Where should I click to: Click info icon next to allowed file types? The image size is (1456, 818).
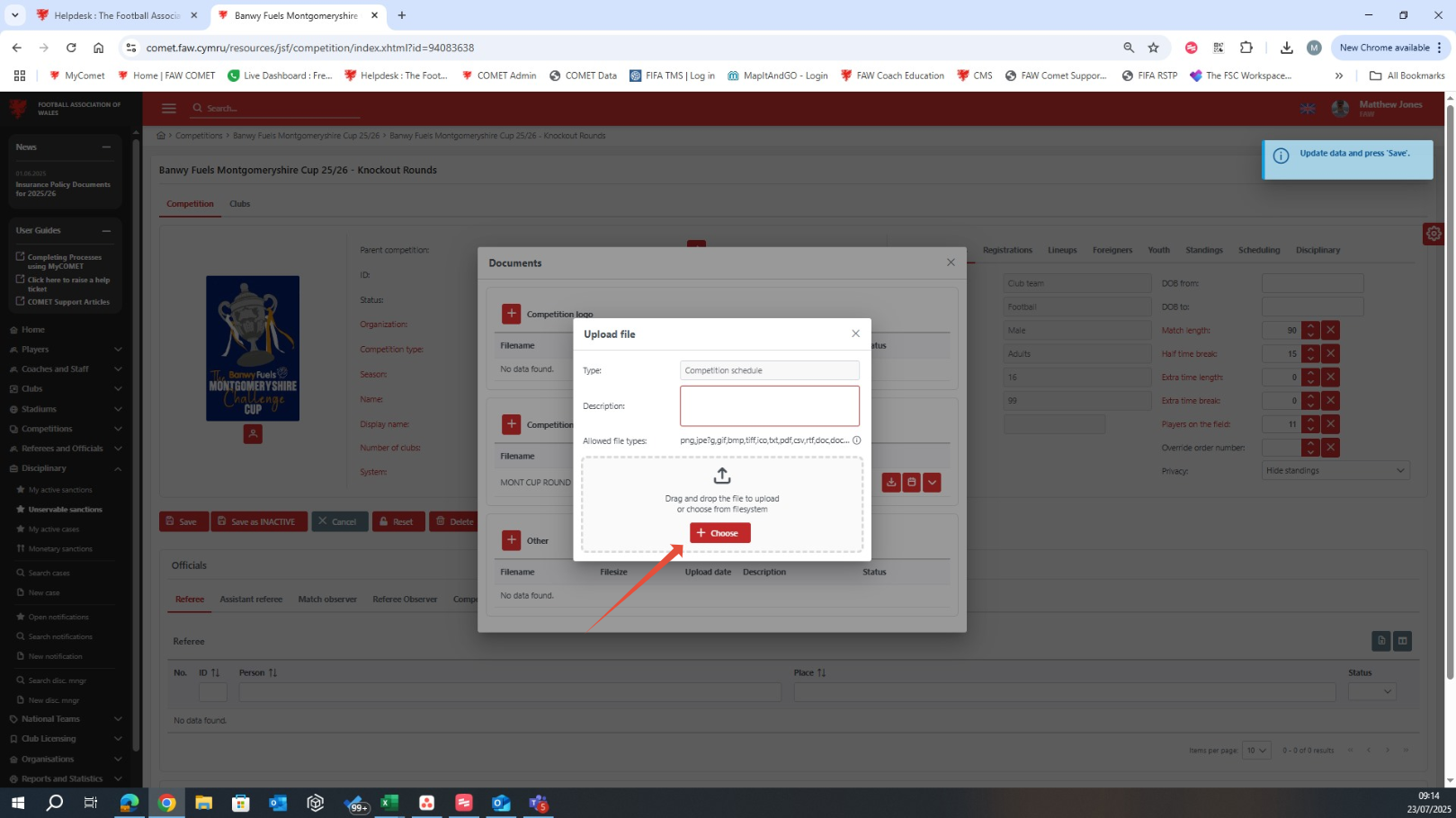[x=856, y=440]
